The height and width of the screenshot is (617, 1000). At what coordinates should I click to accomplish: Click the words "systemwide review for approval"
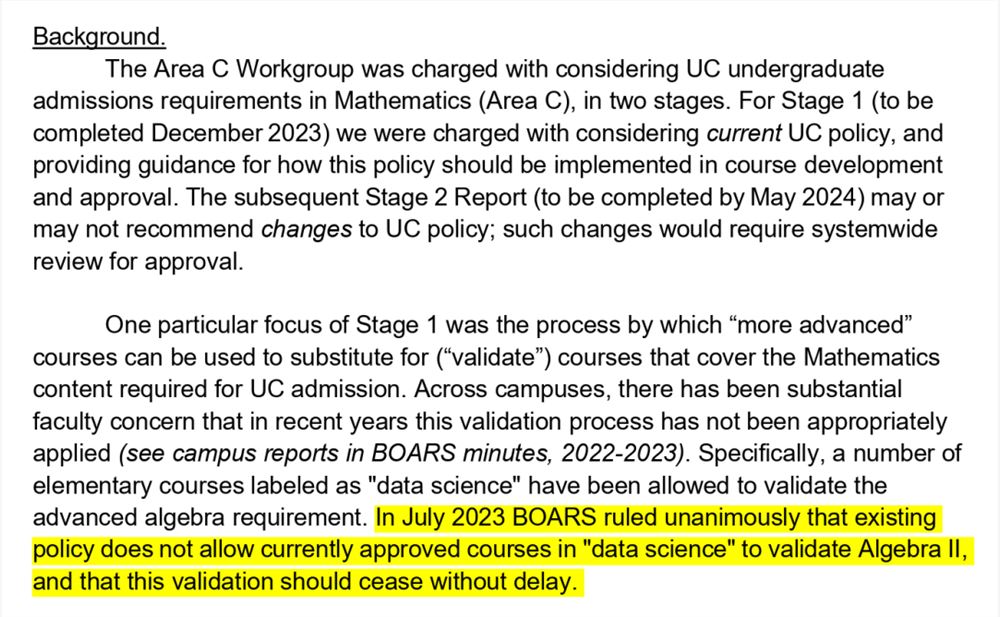tap(485, 245)
